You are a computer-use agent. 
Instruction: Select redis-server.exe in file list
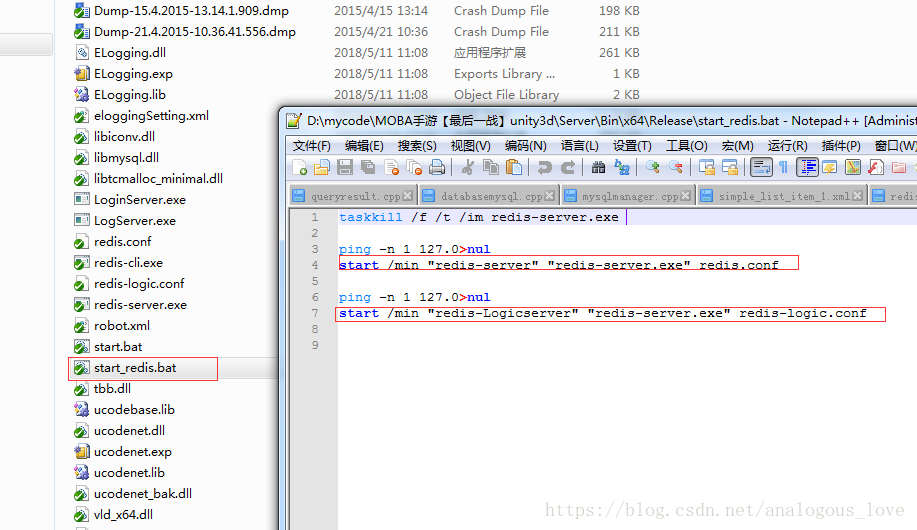click(x=140, y=305)
